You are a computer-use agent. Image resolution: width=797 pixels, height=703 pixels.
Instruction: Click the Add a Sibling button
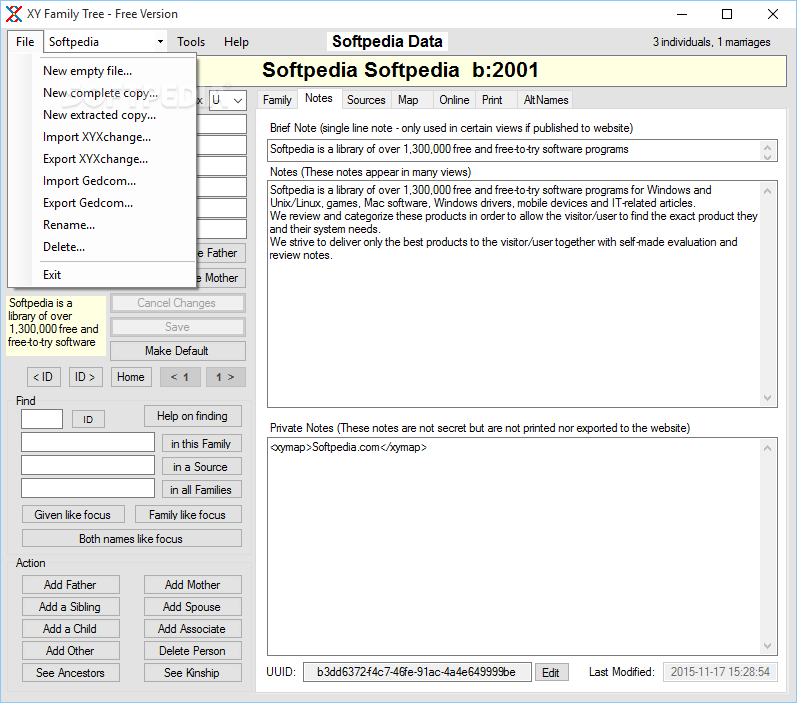click(70, 606)
